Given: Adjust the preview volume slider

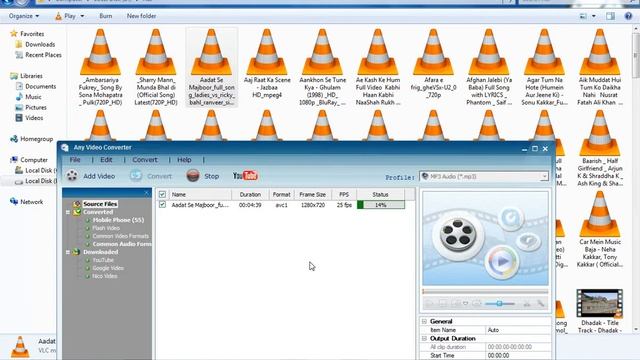Looking at the screenshot, I should 500,303.
